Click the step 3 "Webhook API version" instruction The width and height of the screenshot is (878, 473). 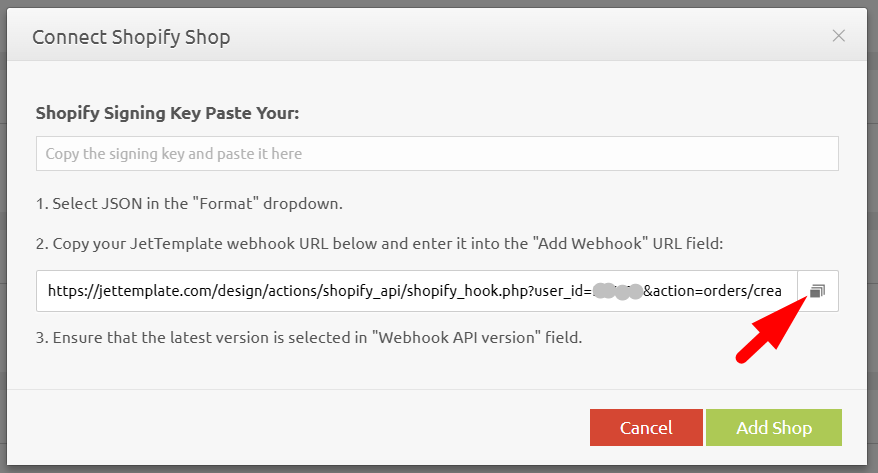(x=309, y=337)
